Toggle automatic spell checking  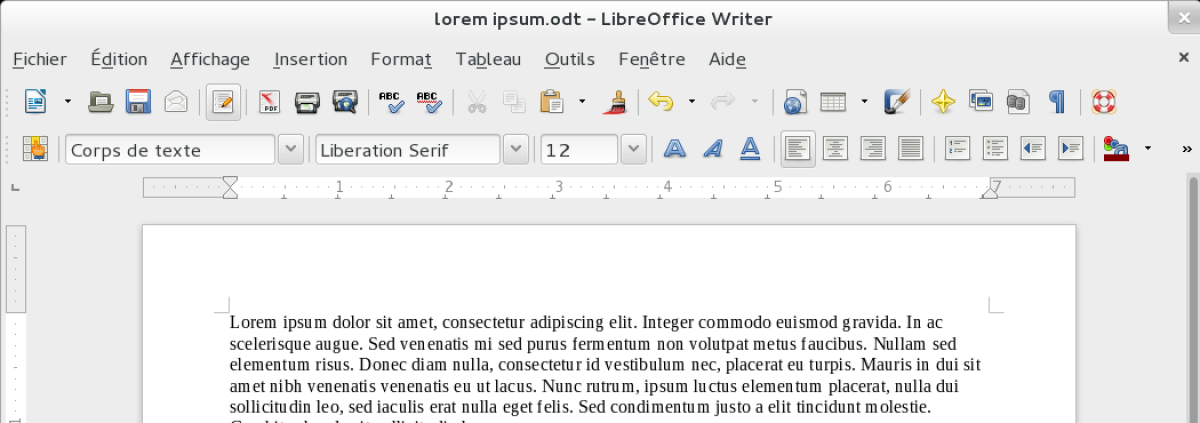tap(428, 101)
